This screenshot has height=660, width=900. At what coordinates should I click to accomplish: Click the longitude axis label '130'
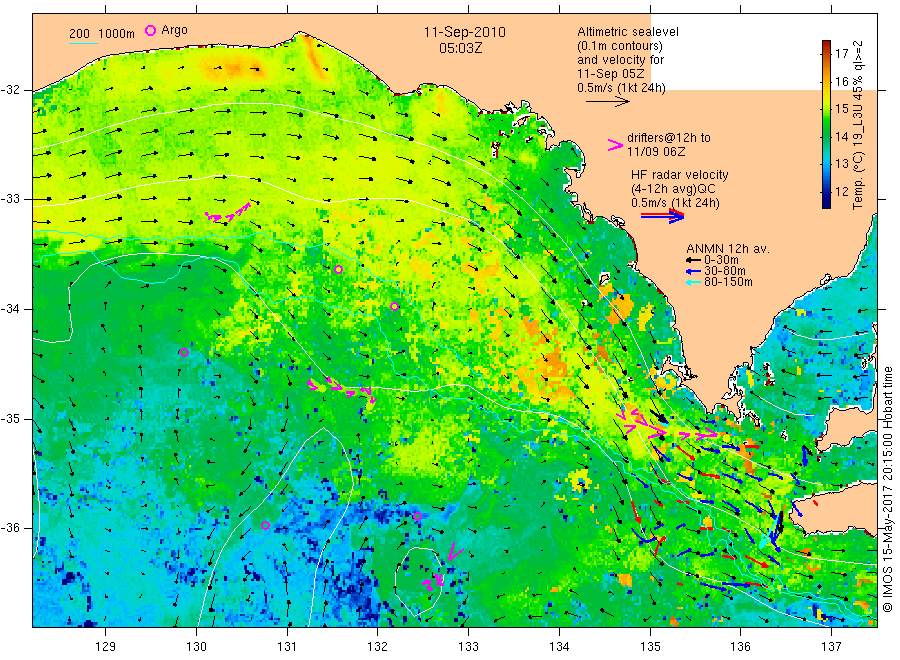(x=196, y=647)
